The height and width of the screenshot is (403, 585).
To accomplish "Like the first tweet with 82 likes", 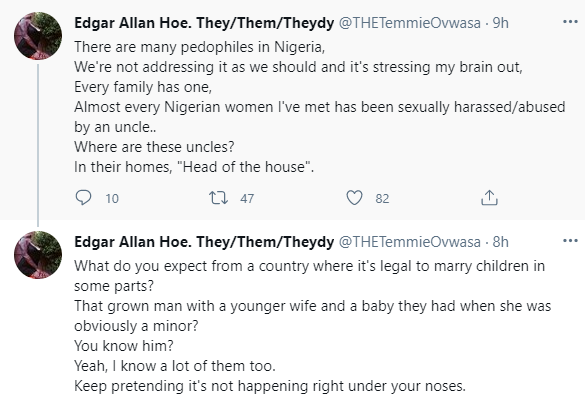I will tap(354, 198).
